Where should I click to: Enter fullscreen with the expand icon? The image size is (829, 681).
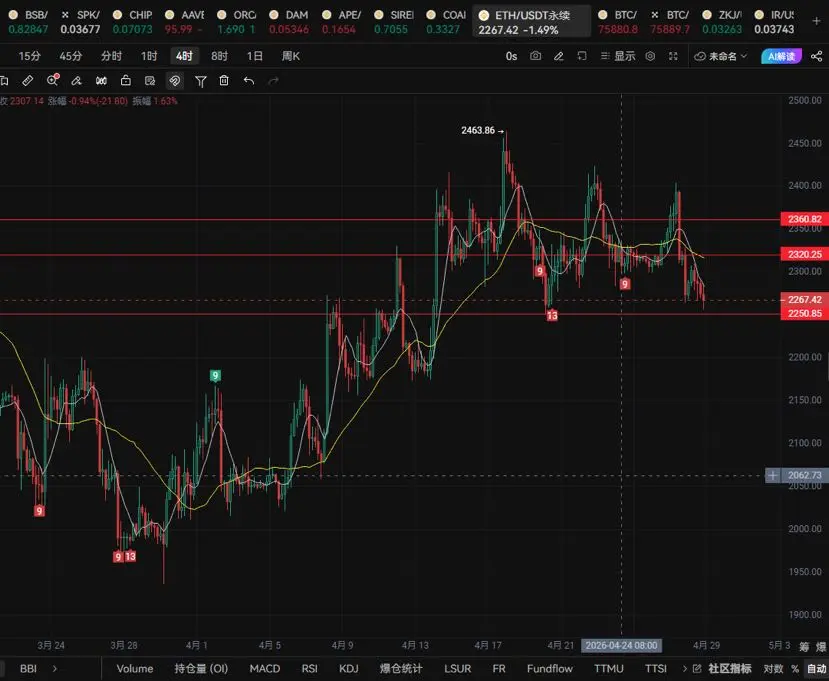click(x=673, y=56)
